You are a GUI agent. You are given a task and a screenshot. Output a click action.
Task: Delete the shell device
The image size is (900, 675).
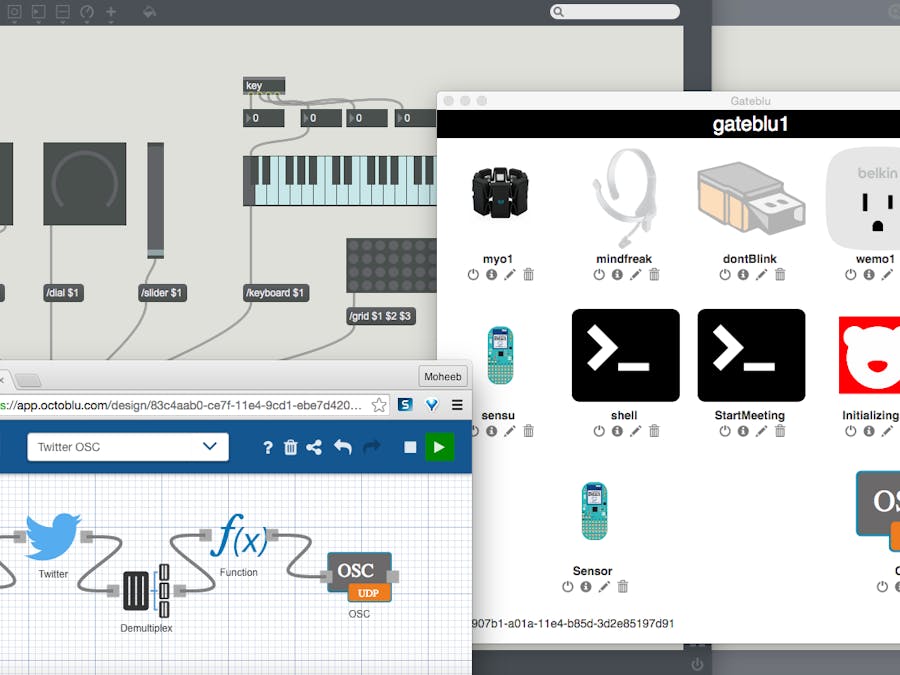point(654,431)
